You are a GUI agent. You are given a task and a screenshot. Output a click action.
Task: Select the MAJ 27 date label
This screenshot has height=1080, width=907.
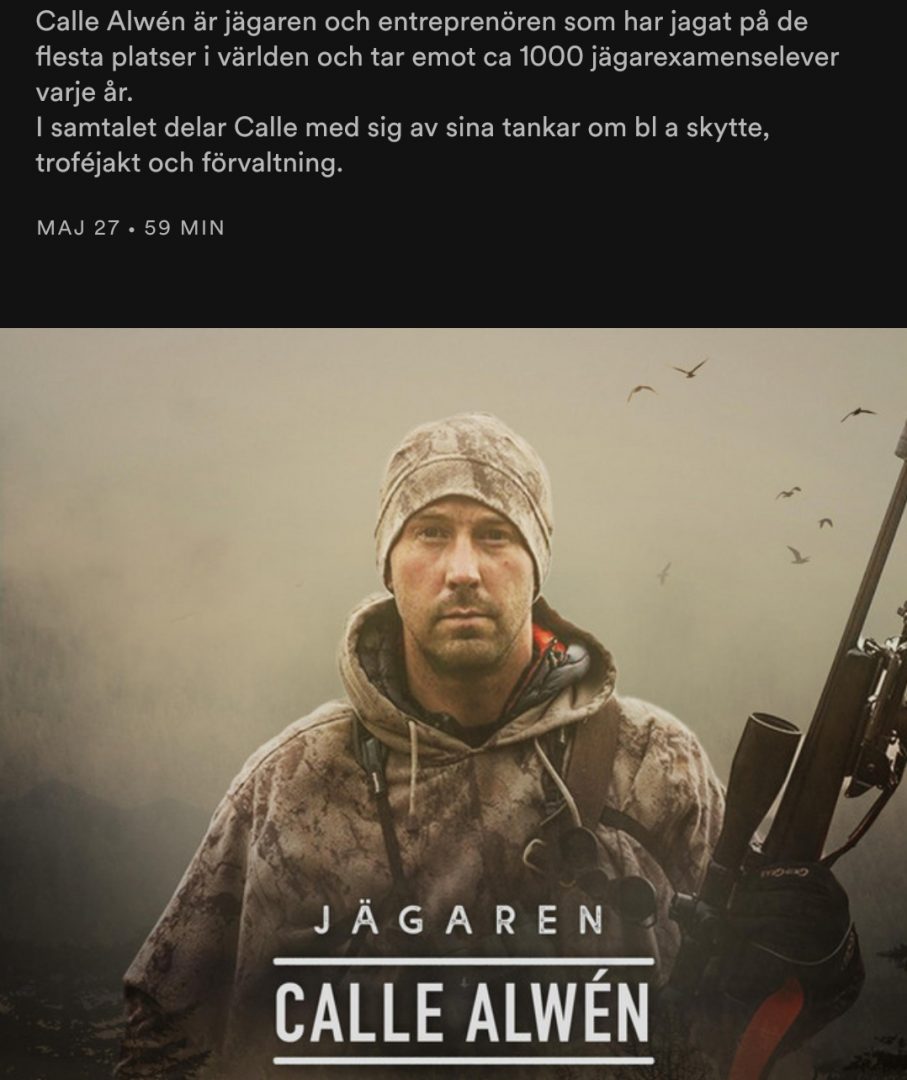click(79, 228)
